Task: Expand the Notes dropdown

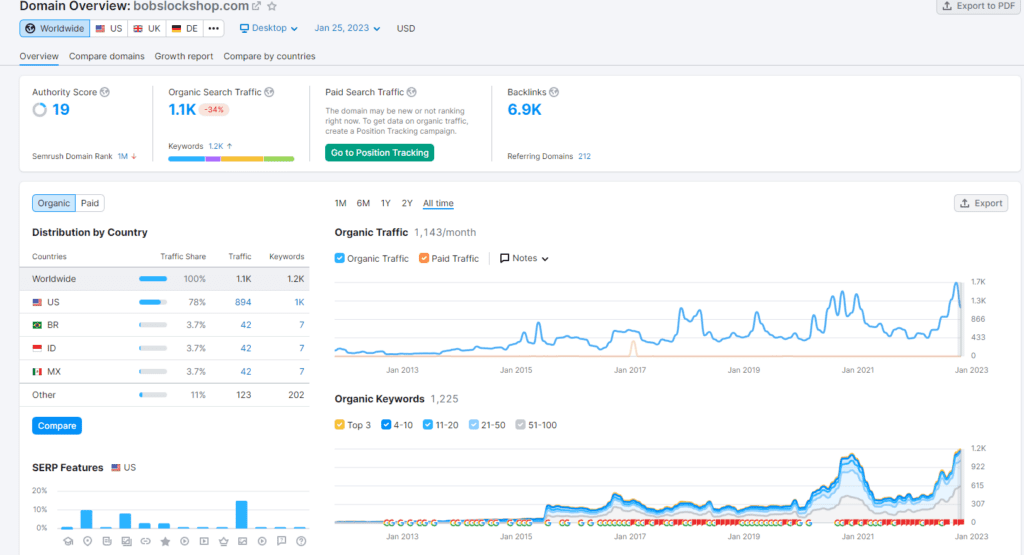Action: point(524,258)
